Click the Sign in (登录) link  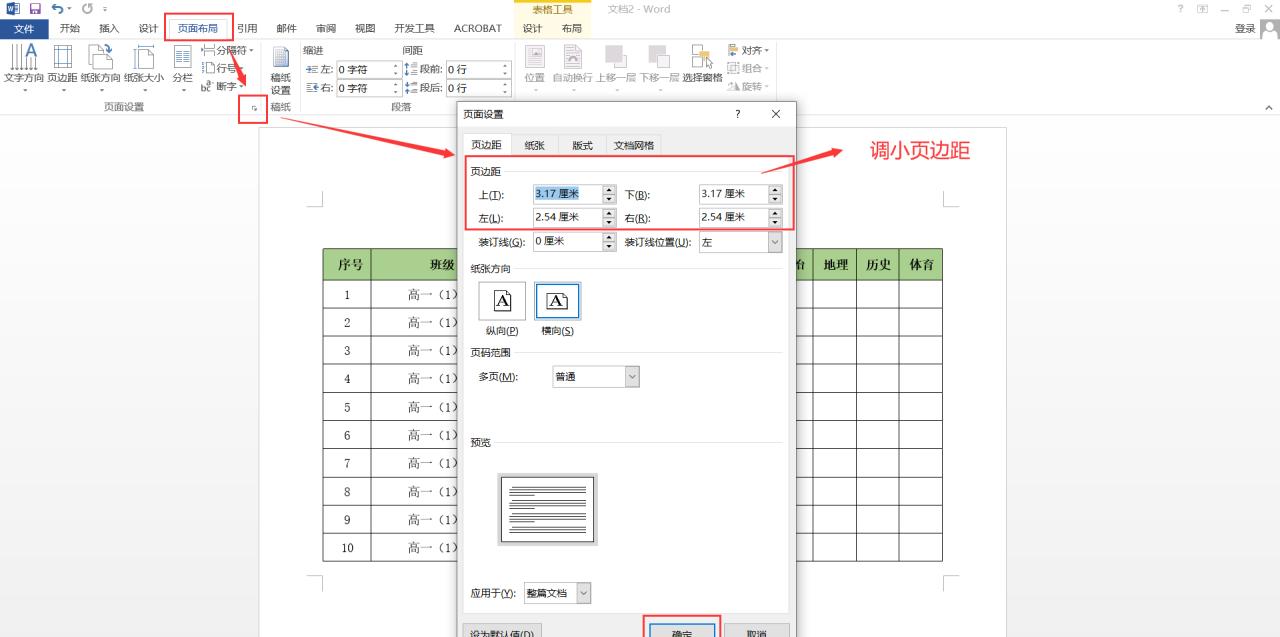(x=1245, y=28)
